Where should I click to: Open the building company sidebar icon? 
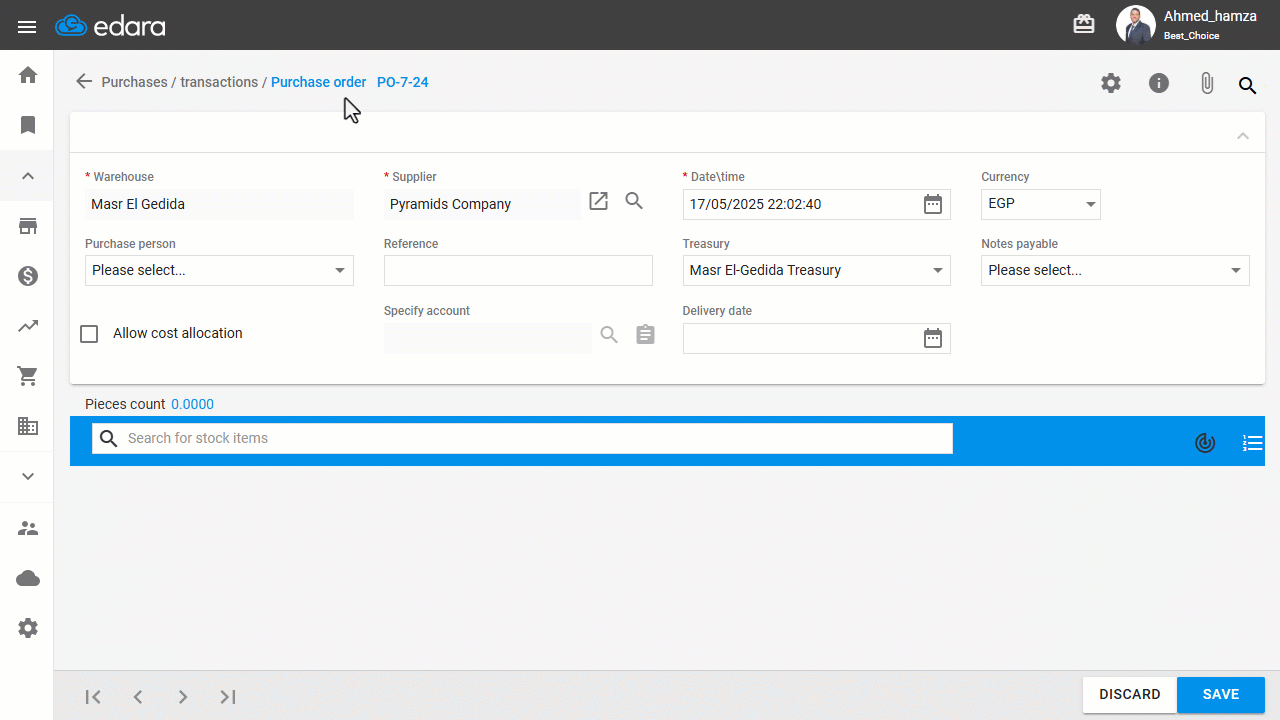pos(28,426)
